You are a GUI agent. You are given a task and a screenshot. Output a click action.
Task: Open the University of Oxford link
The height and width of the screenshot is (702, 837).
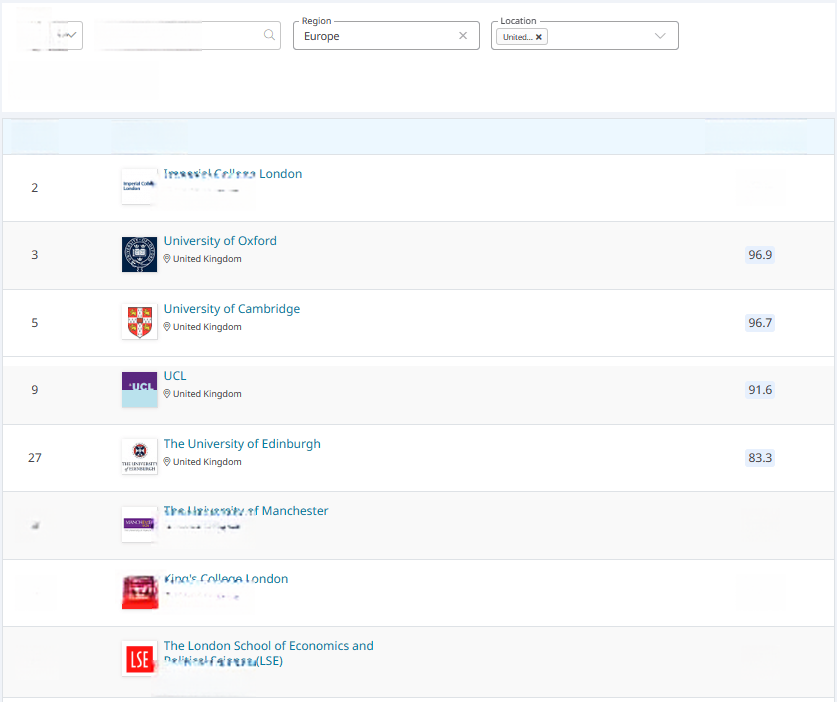(220, 241)
